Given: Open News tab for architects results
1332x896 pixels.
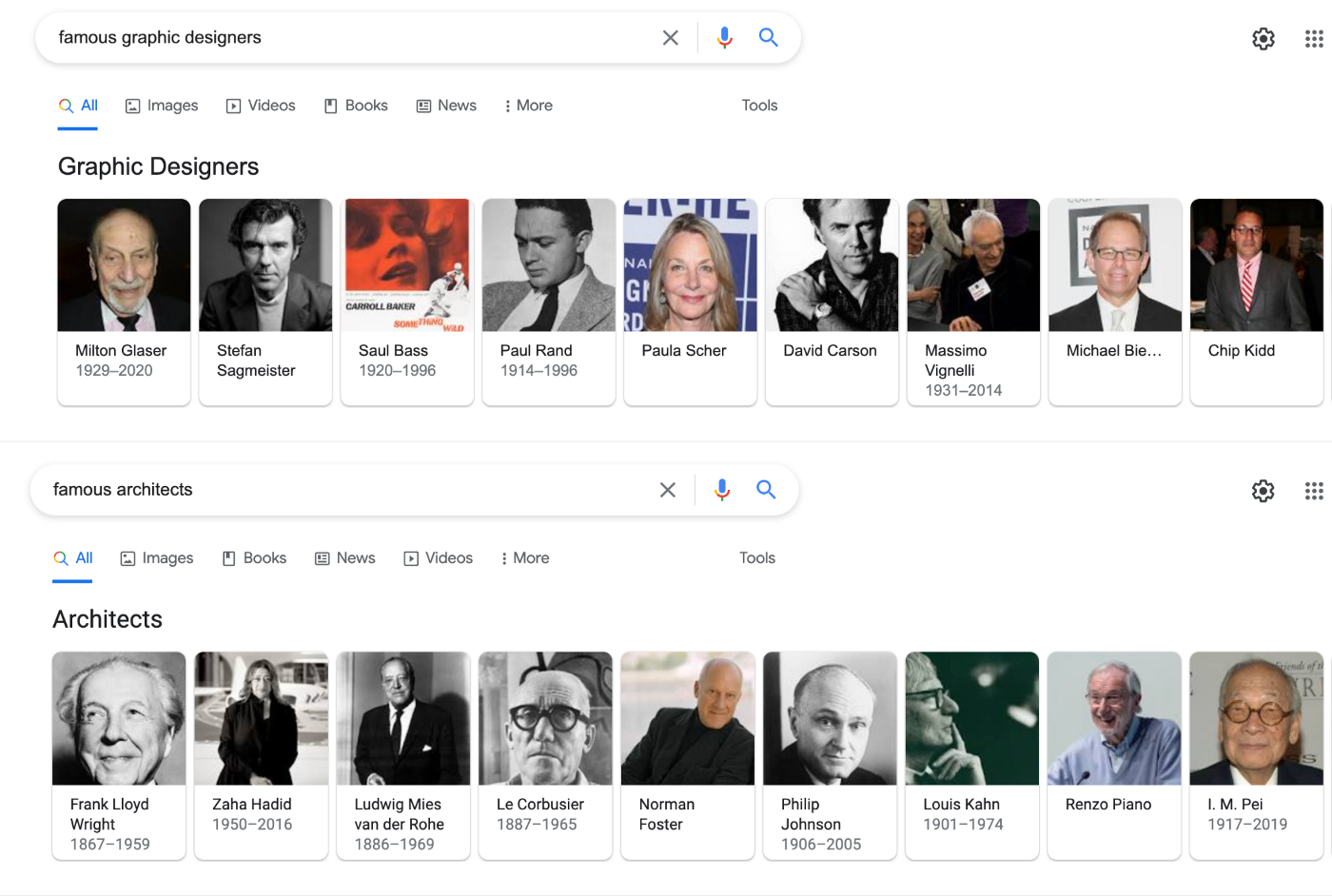Looking at the screenshot, I should coord(345,558).
